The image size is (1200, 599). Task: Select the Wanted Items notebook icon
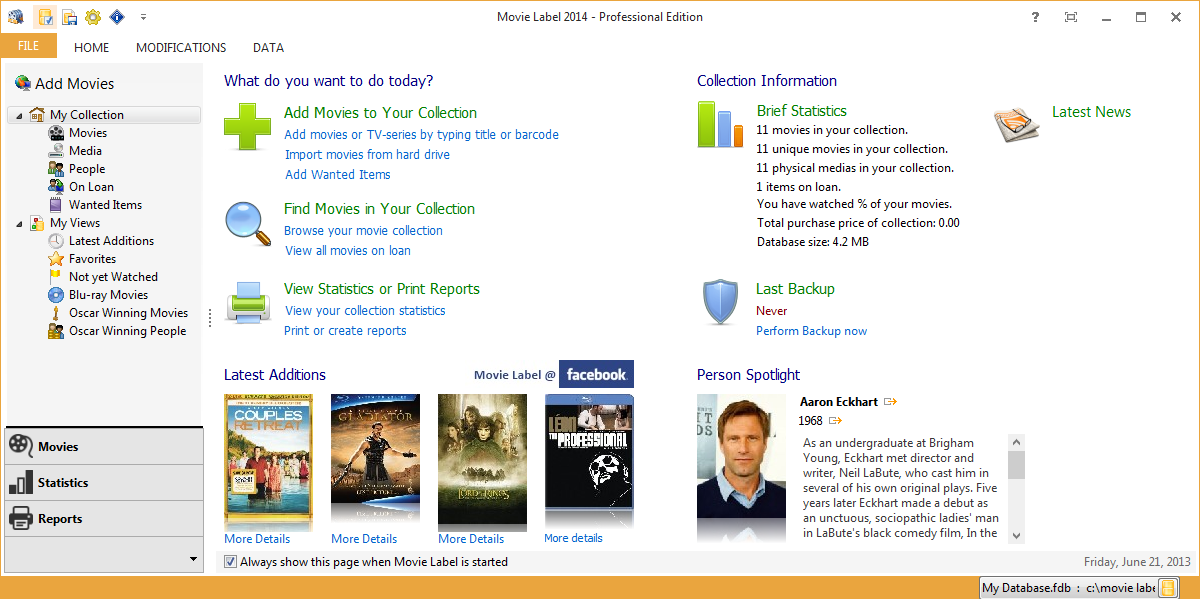click(x=56, y=205)
